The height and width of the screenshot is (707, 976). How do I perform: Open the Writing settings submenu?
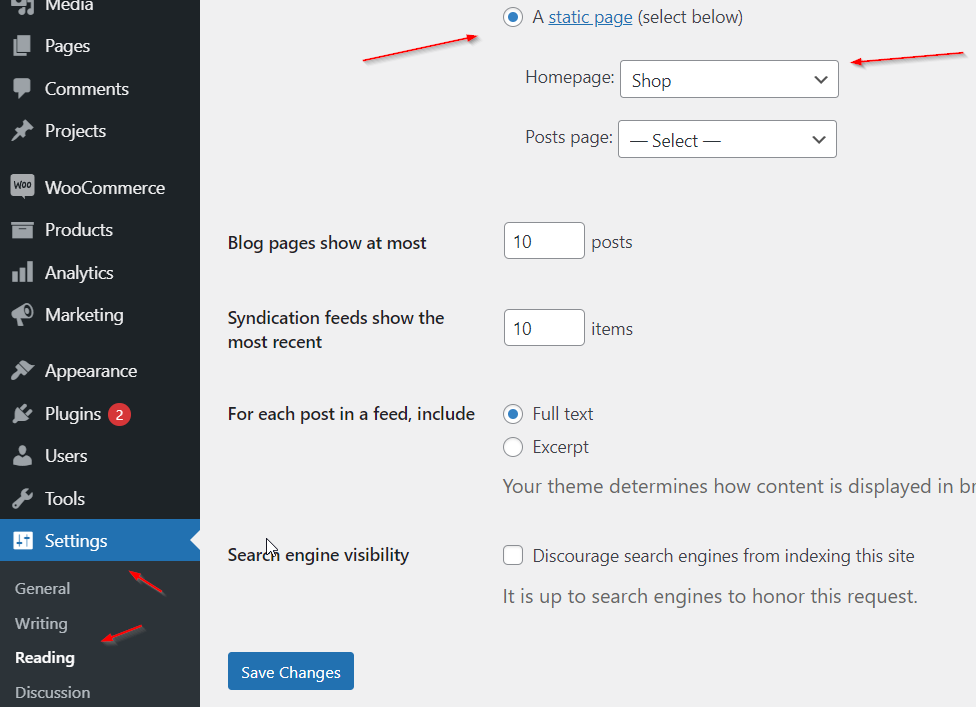[41, 624]
